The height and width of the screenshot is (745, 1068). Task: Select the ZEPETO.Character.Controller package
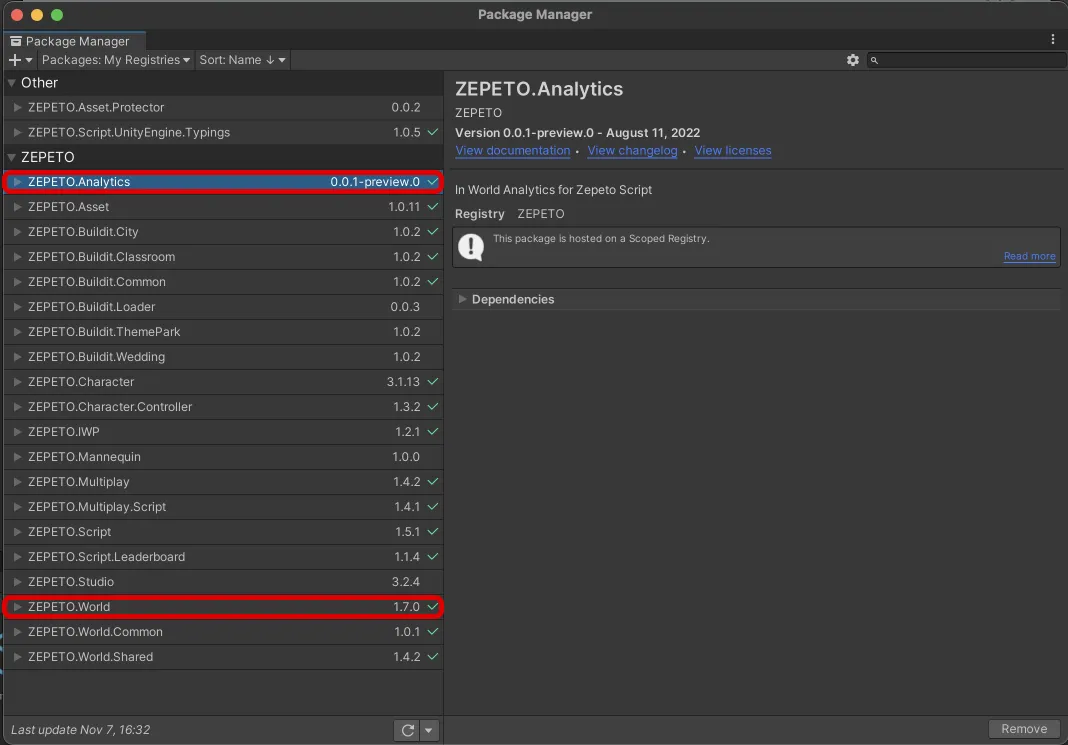[x=223, y=407]
